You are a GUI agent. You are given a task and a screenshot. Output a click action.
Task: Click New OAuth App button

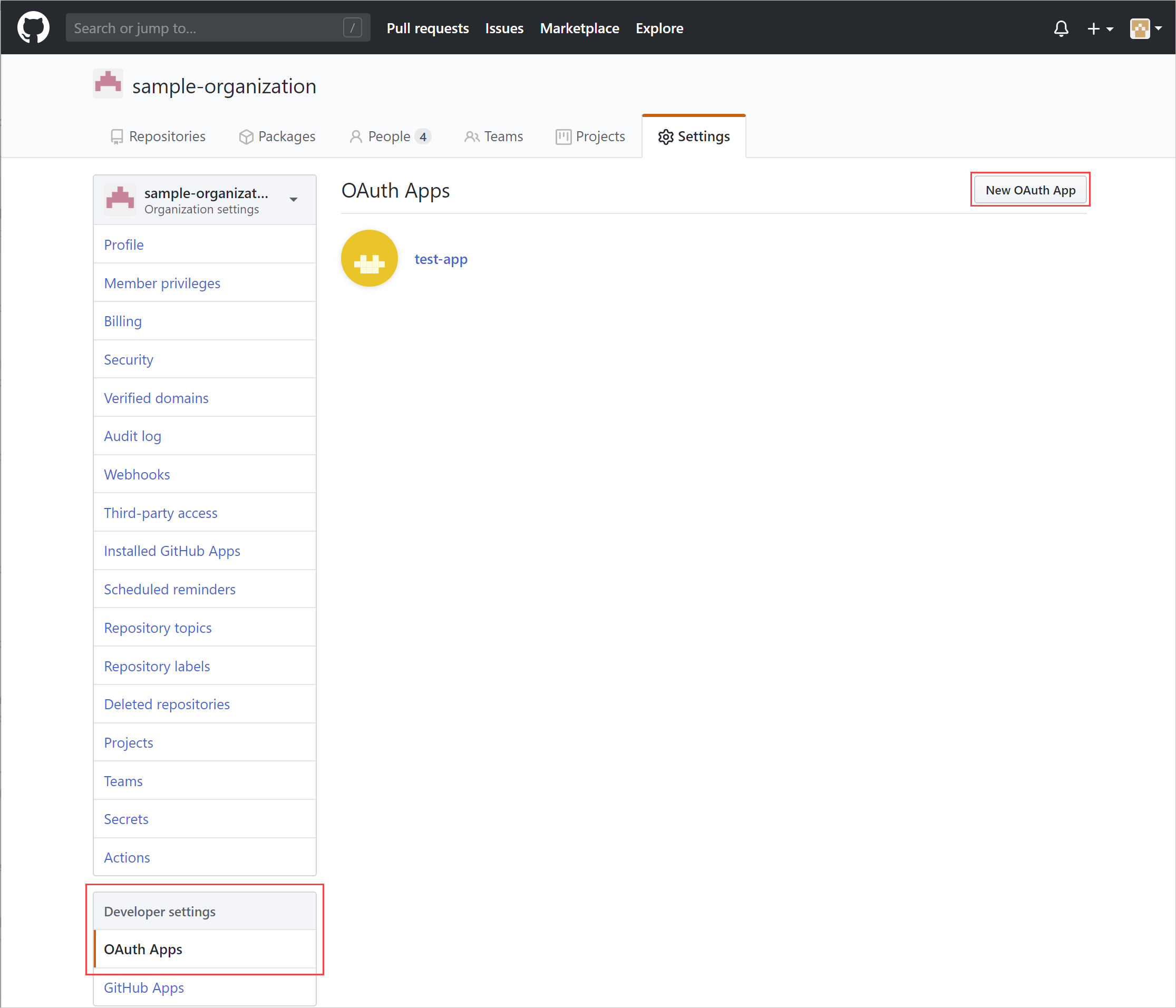[1029, 189]
